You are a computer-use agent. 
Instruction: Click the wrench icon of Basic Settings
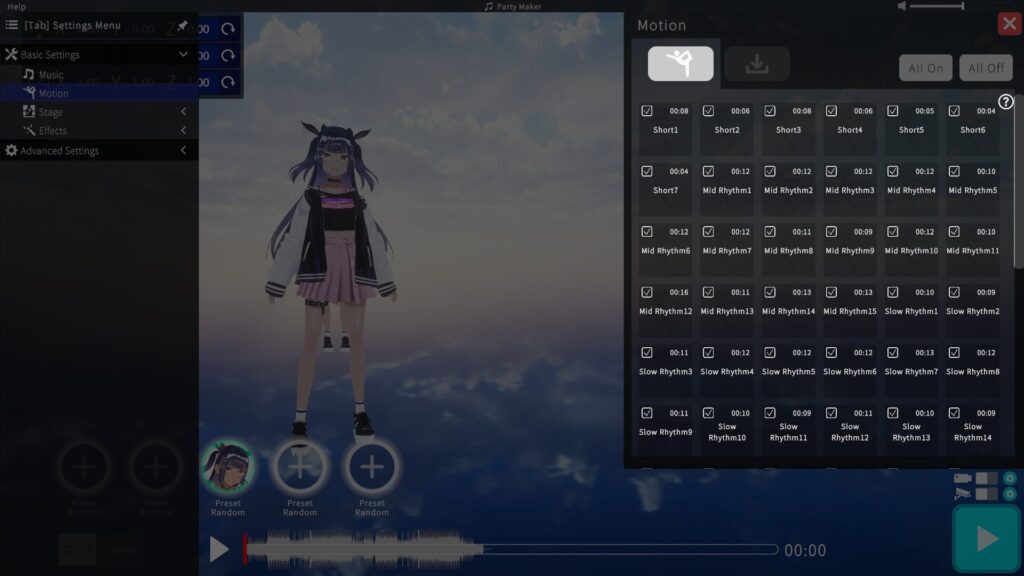pos(11,54)
